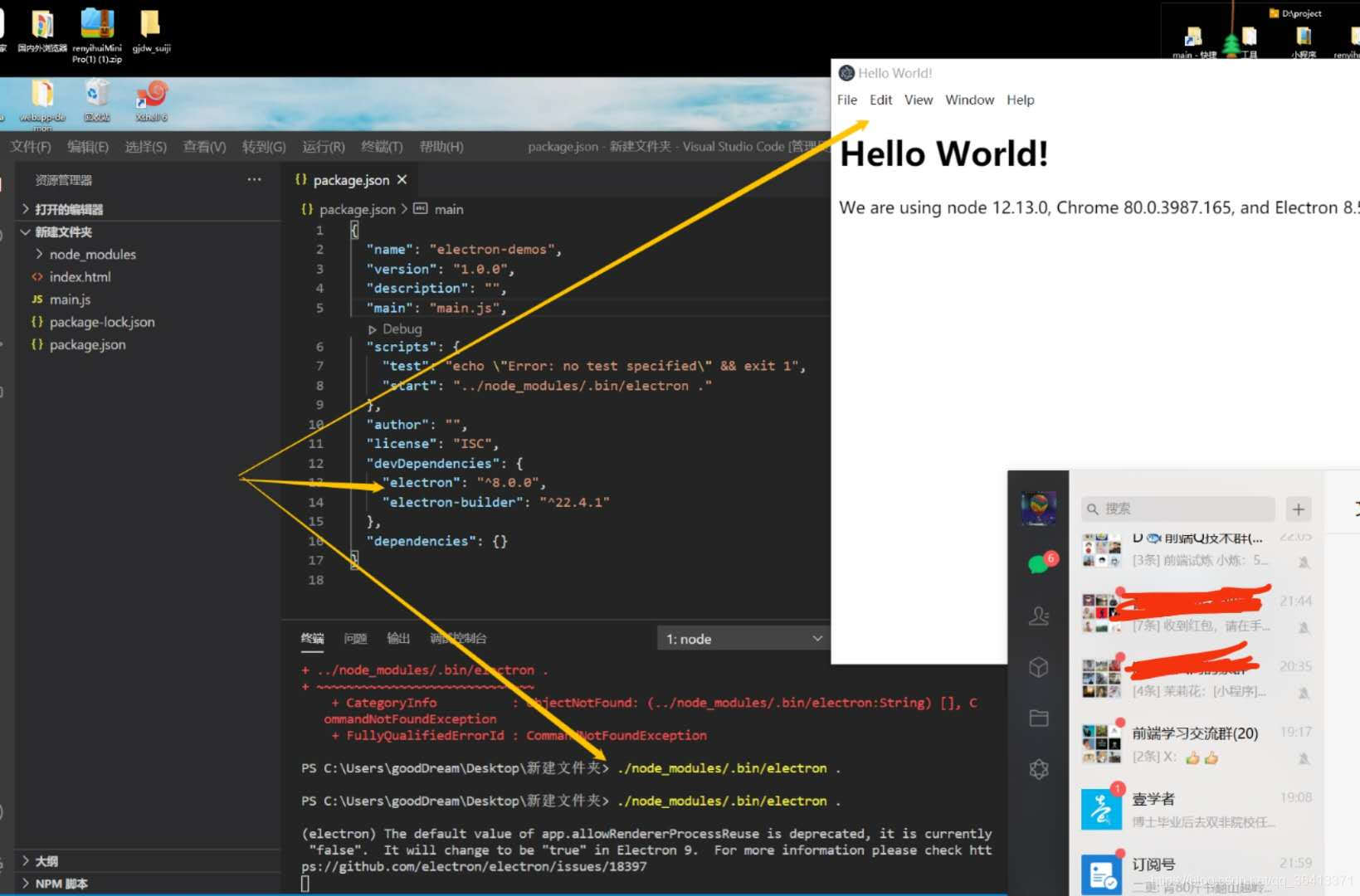Open the 回收站 recycle bin icon
The height and width of the screenshot is (896, 1360).
97,101
